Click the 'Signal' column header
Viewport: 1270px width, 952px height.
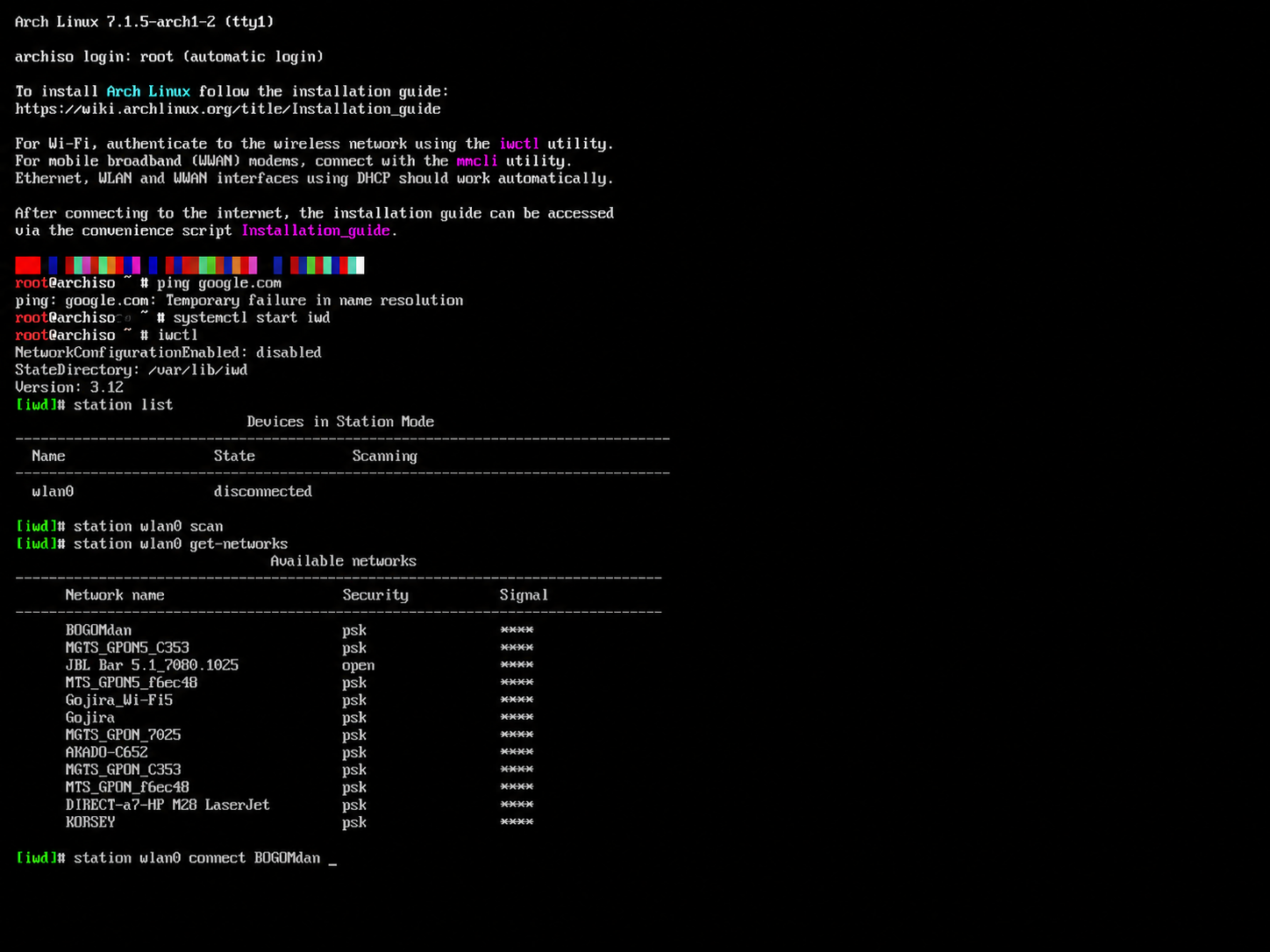point(524,596)
